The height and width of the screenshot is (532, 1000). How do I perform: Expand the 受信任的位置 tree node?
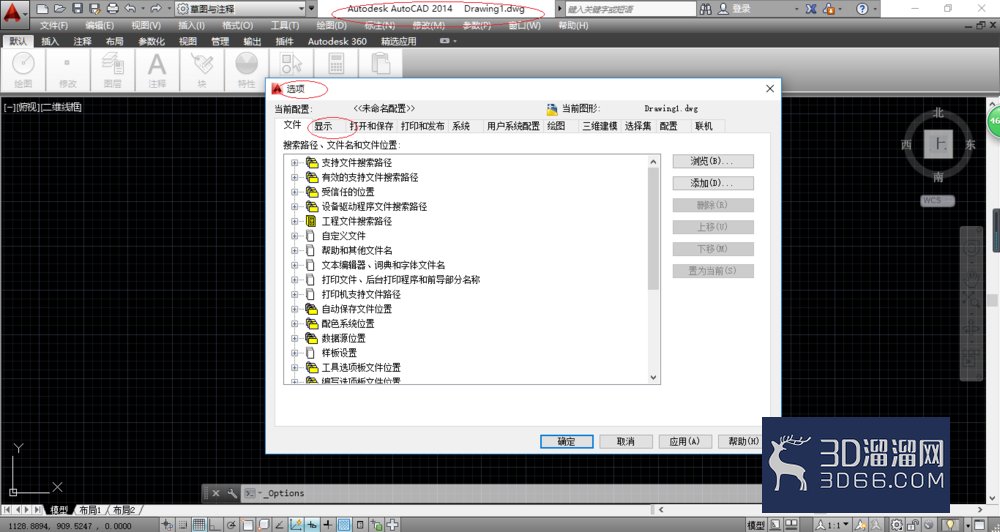[295, 192]
